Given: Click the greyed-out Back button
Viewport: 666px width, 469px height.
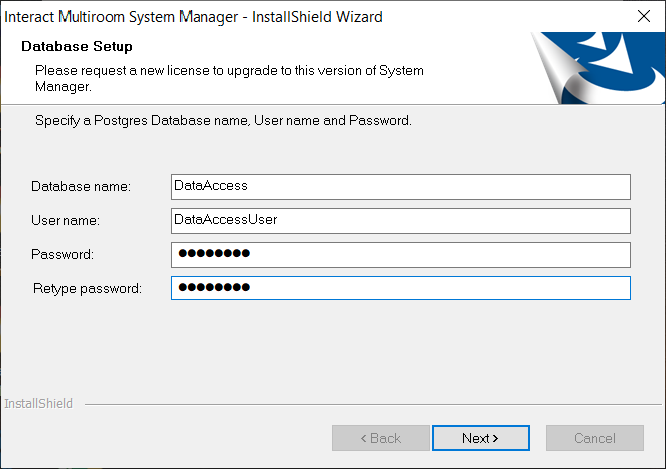Looking at the screenshot, I should pyautogui.click(x=381, y=438).
